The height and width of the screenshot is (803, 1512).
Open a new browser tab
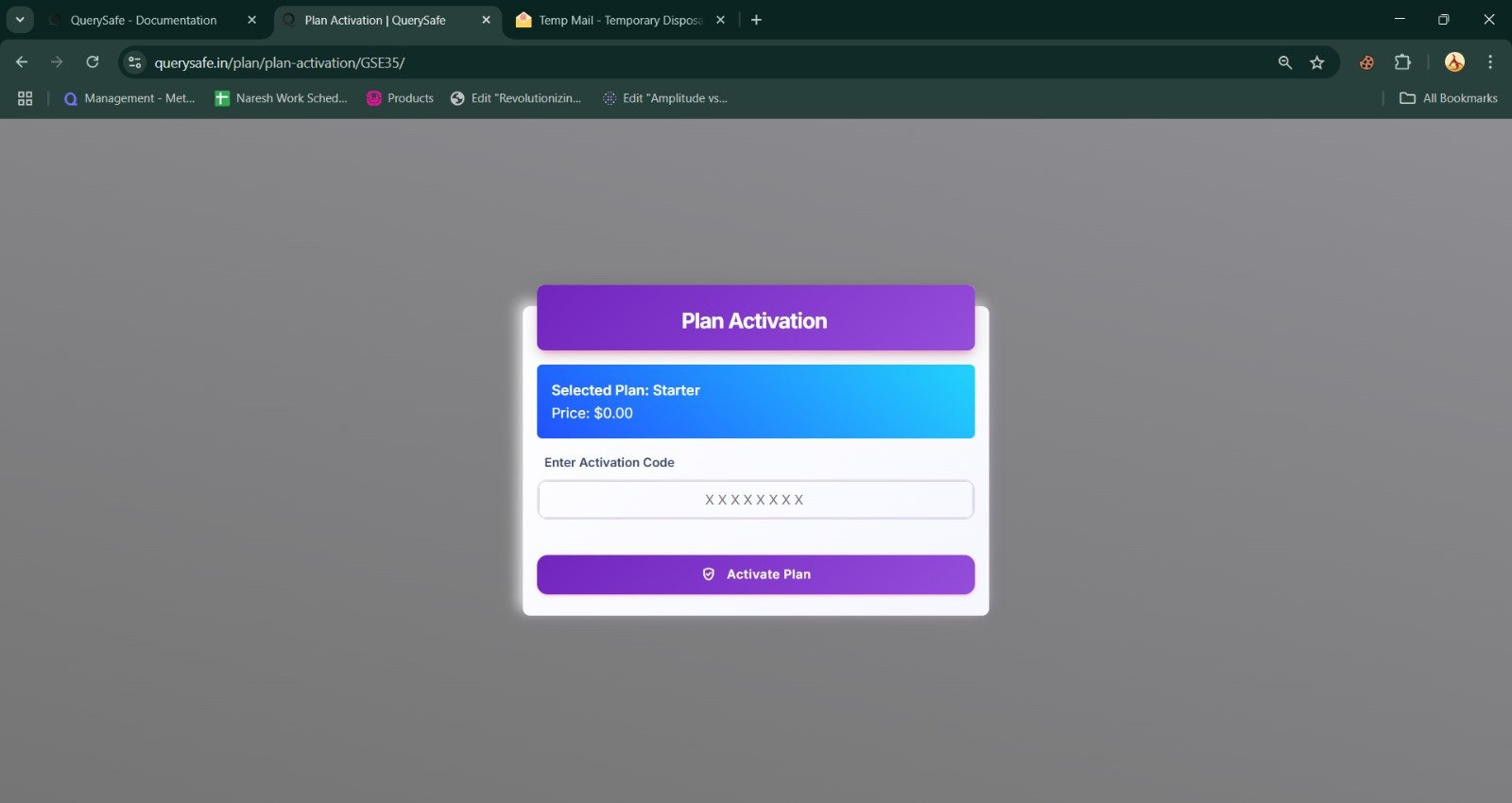[756, 20]
